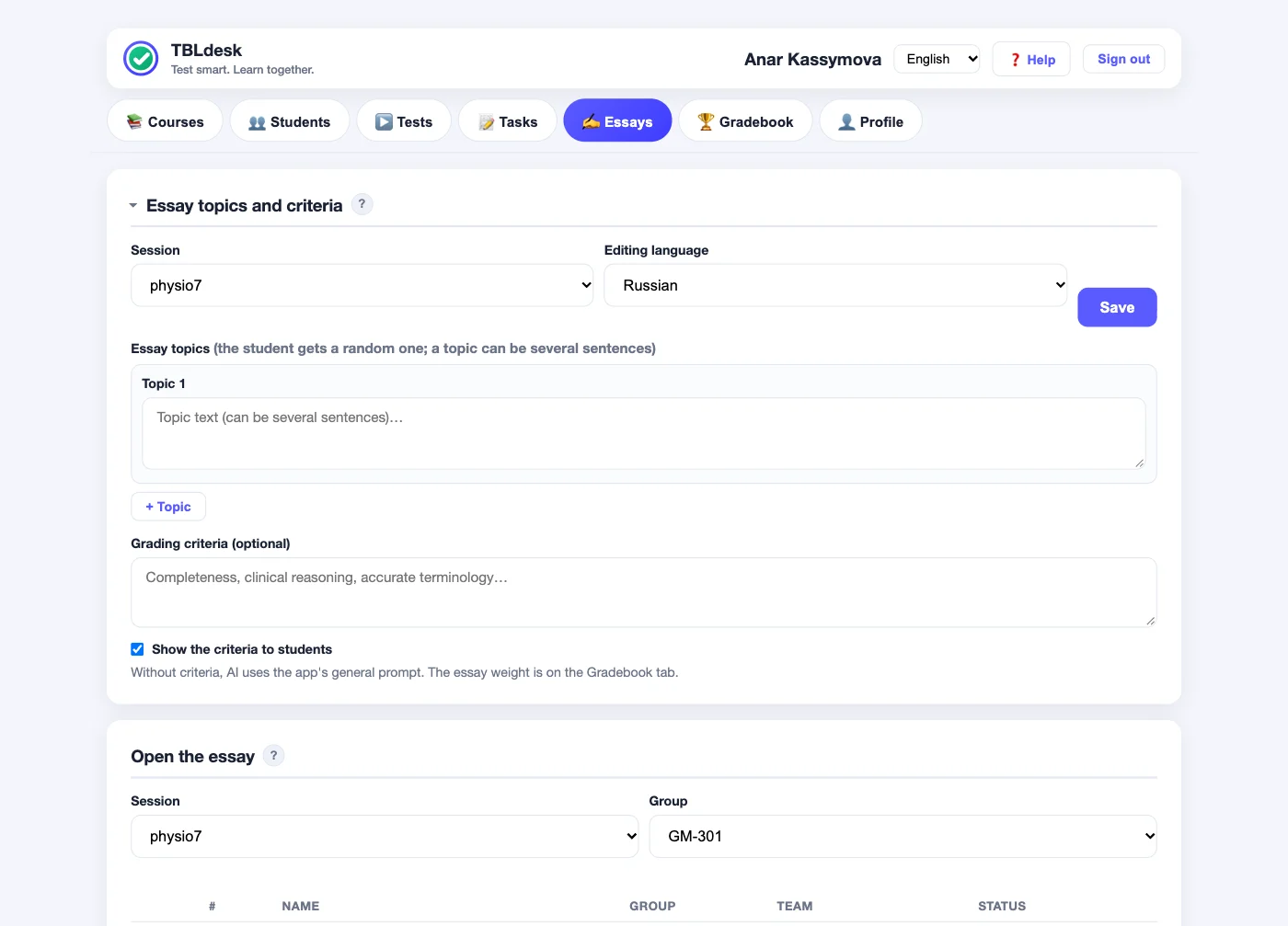Click the TEAM column header

point(795,906)
